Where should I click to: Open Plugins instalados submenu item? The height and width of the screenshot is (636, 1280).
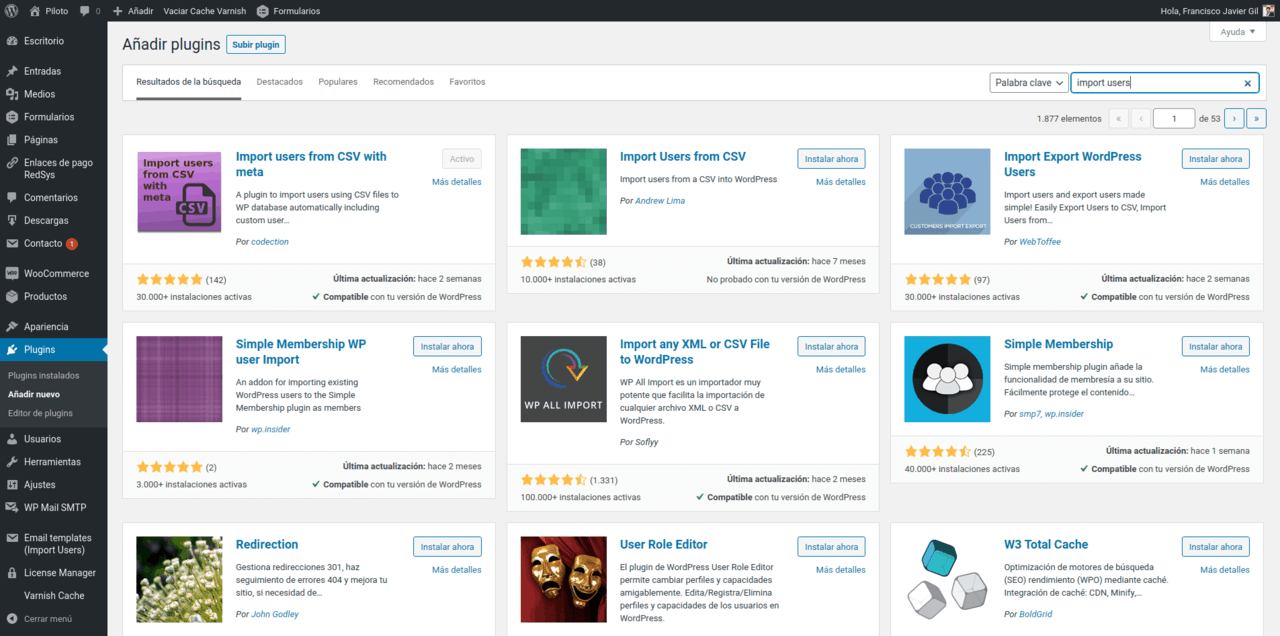tap(44, 376)
